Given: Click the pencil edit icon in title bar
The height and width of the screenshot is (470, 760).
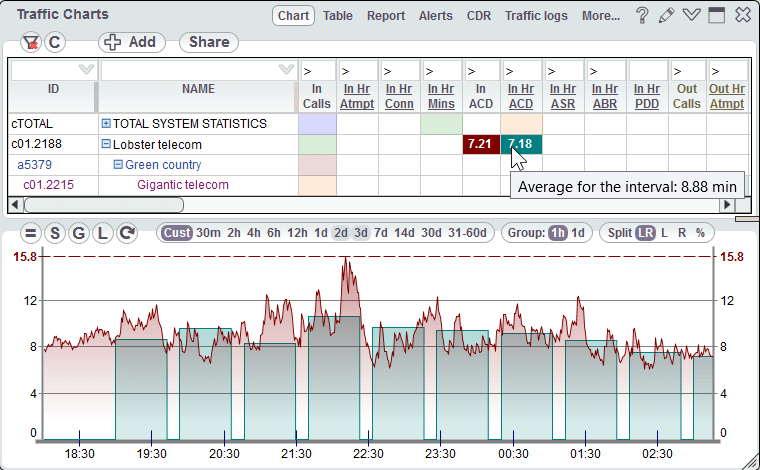Looking at the screenshot, I should point(666,16).
